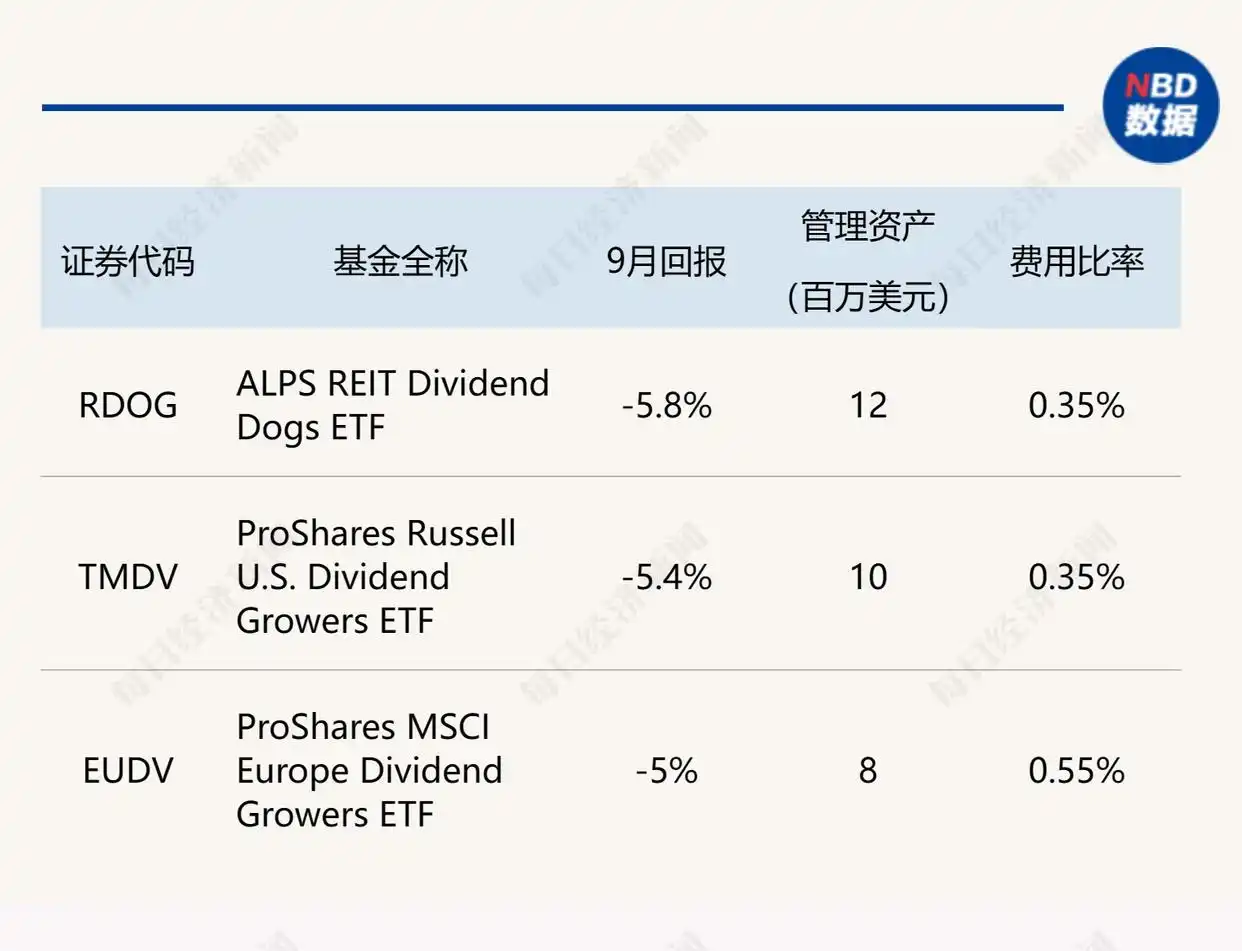Click the NBD 数据 logo badge
The width and height of the screenshot is (1242, 951).
coord(1160,105)
